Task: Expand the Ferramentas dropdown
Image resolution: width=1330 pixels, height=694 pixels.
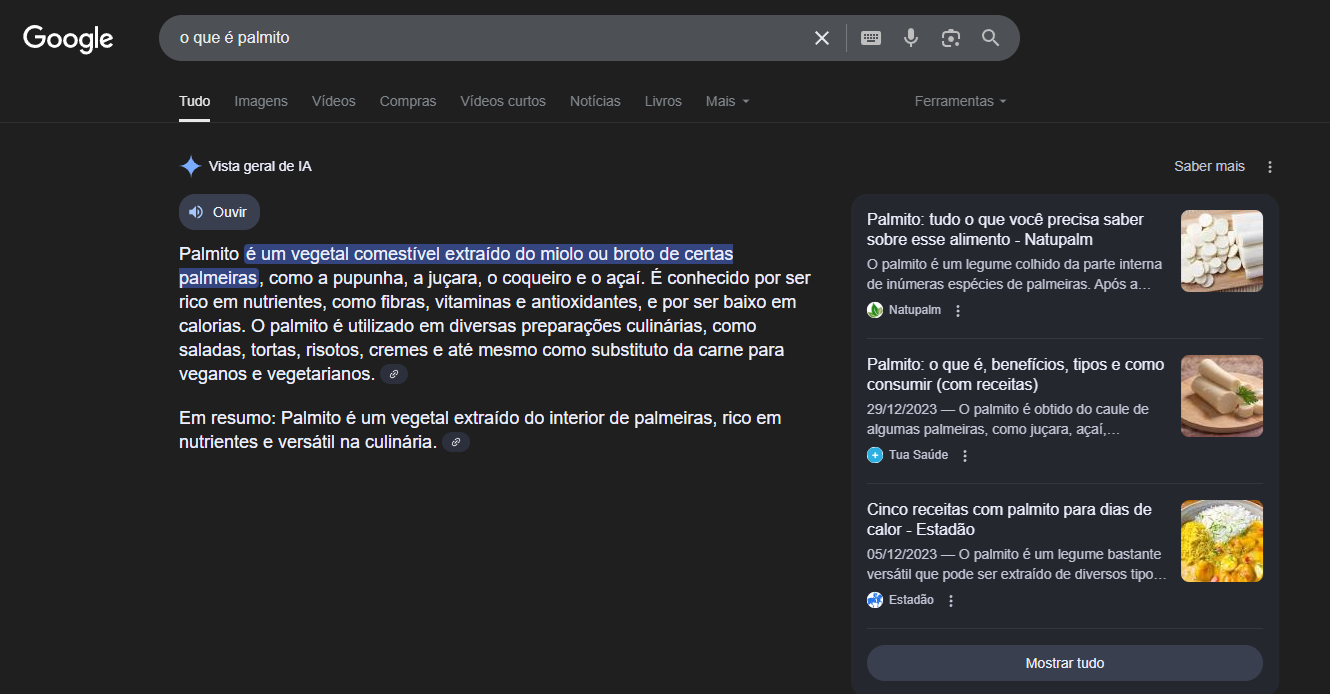Action: [x=960, y=101]
